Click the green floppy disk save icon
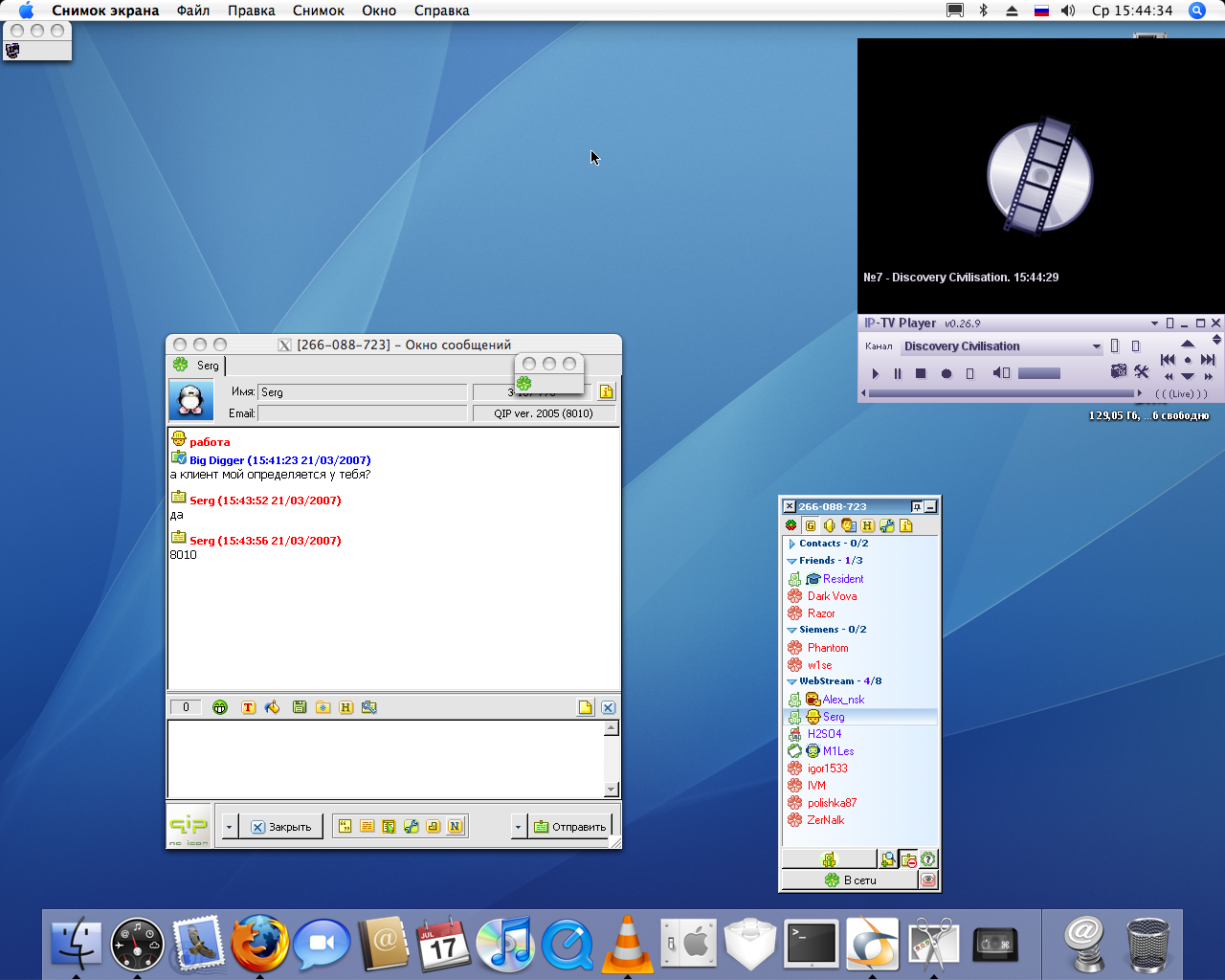This screenshot has width=1225, height=980. [x=300, y=707]
